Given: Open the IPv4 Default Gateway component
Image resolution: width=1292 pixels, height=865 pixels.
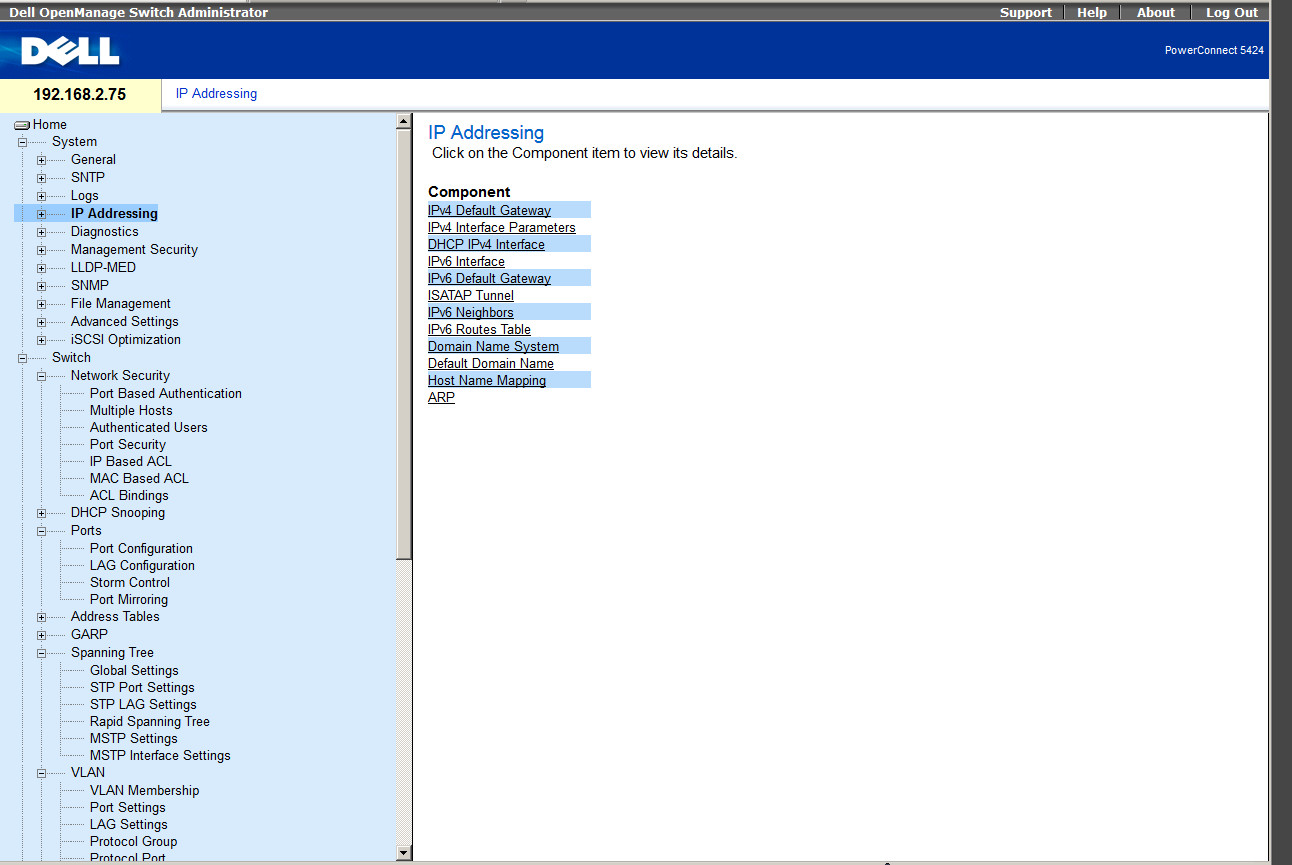Looking at the screenshot, I should pyautogui.click(x=489, y=210).
